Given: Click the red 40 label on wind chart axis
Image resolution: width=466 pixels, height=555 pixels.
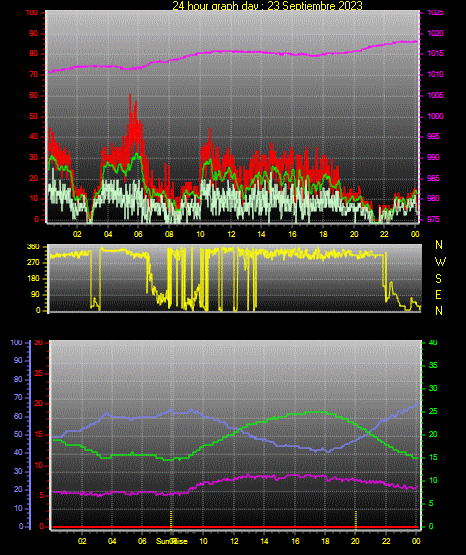Looking at the screenshot, I should click(x=33, y=137).
